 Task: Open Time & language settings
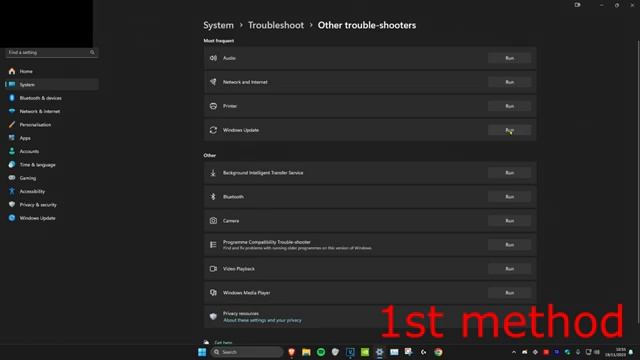(x=51, y=165)
